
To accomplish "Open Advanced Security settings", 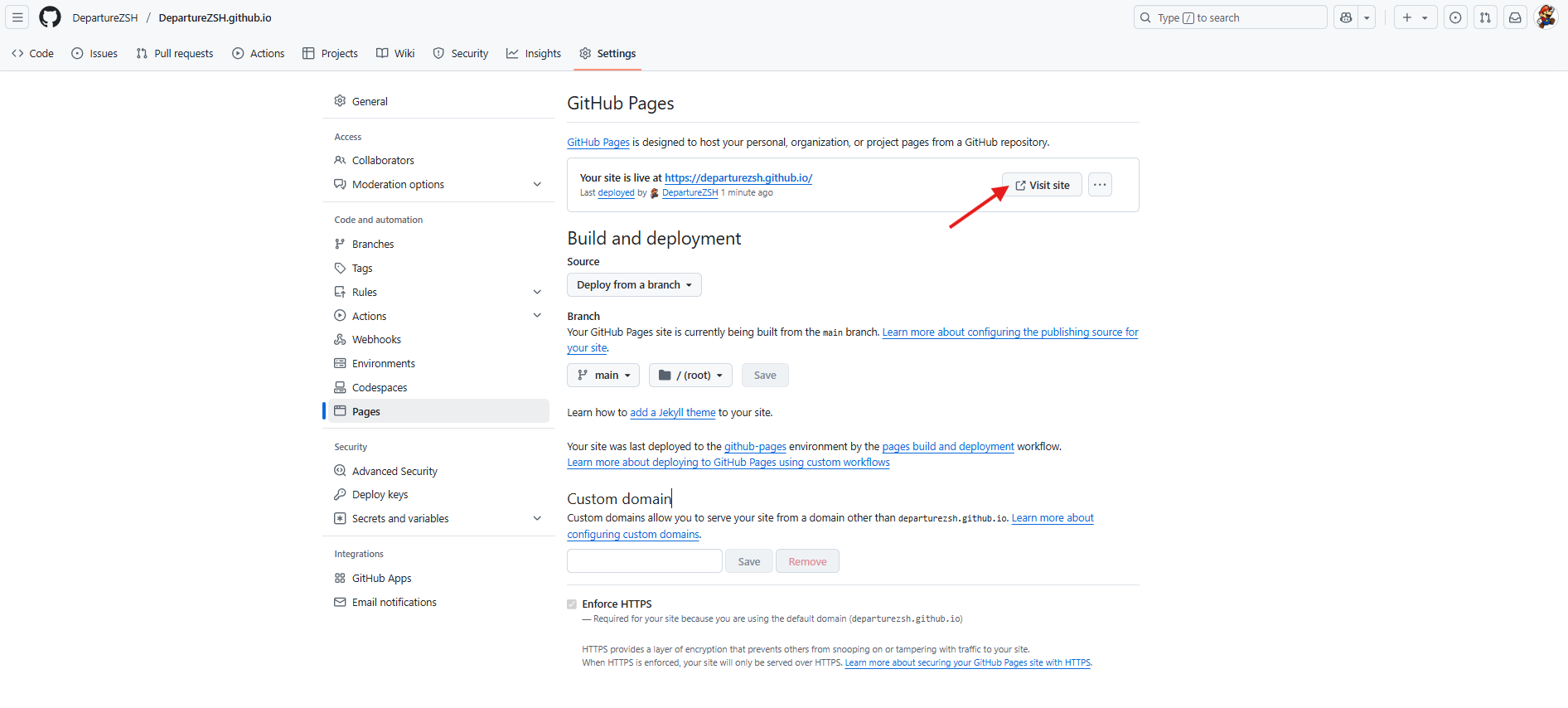I will pyautogui.click(x=438, y=471).
